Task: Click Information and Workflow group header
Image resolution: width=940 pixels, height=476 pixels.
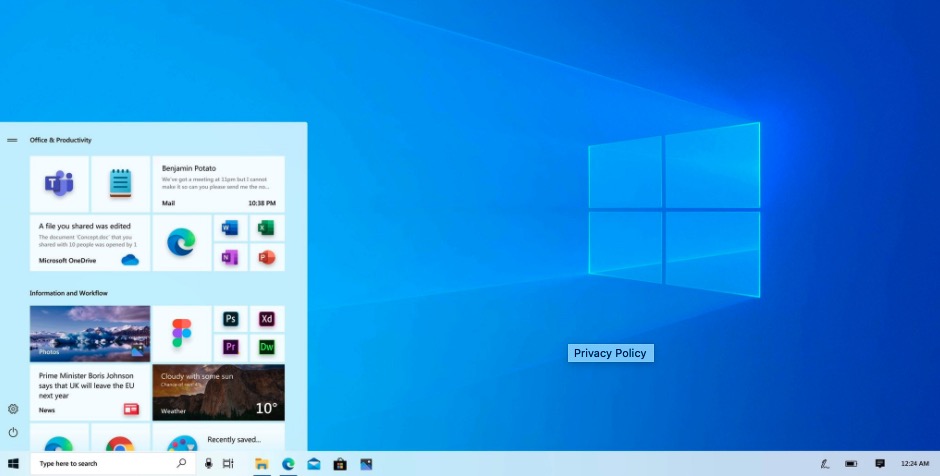Action: (x=69, y=293)
